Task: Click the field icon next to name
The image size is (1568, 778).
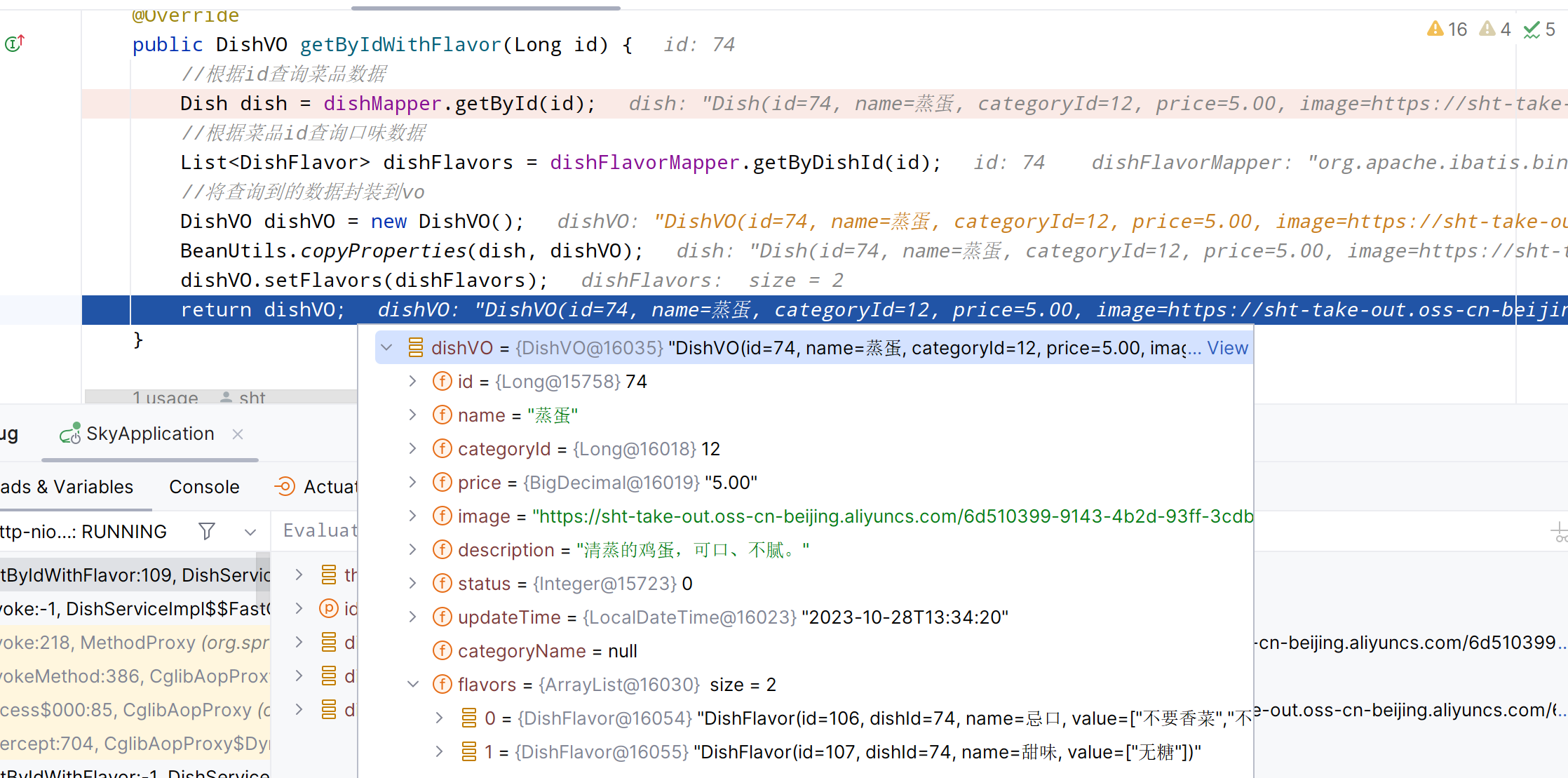Action: [442, 415]
